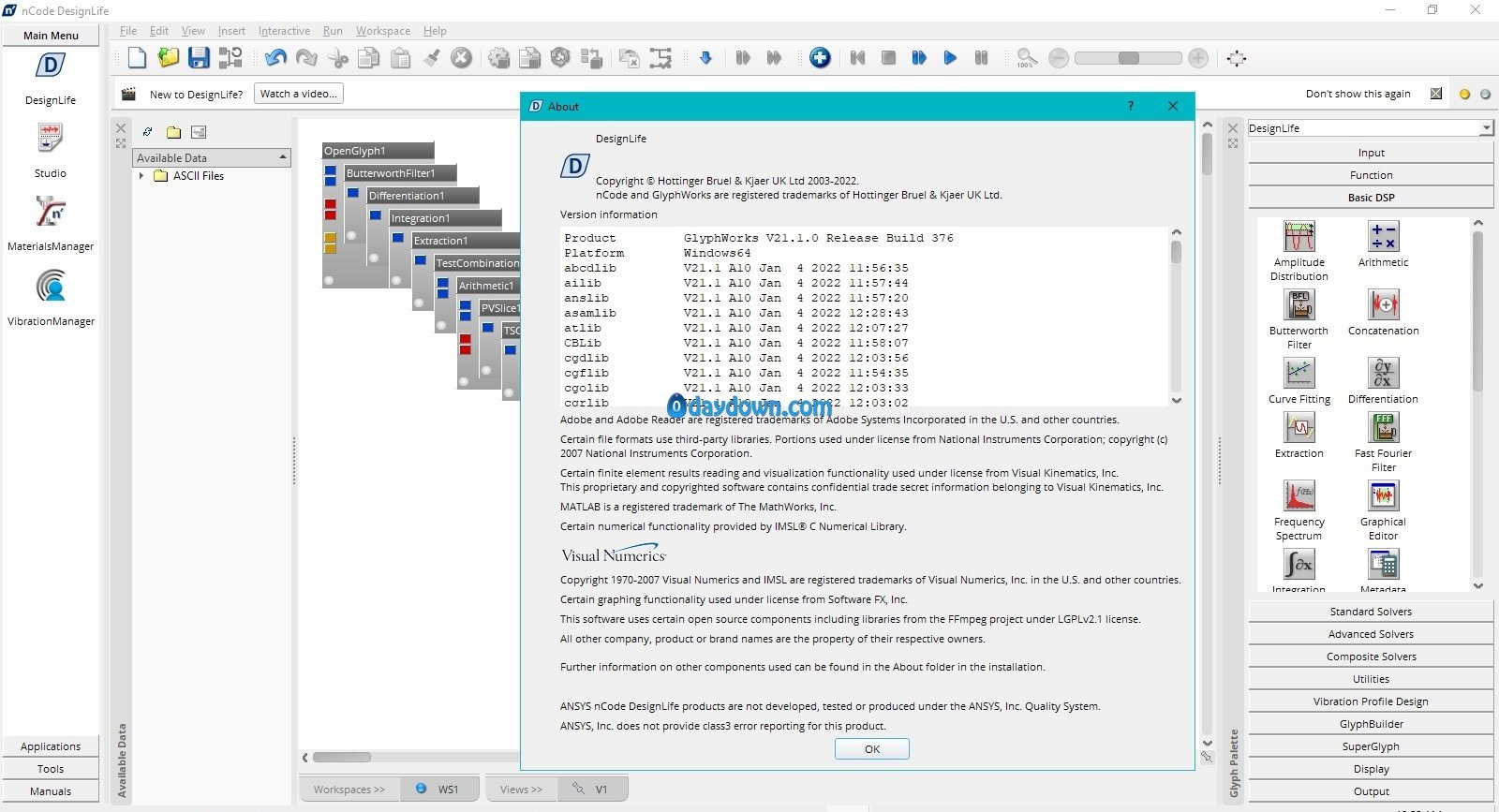
Task: Tick the Don't show this again checkbox
Action: tap(1436, 94)
